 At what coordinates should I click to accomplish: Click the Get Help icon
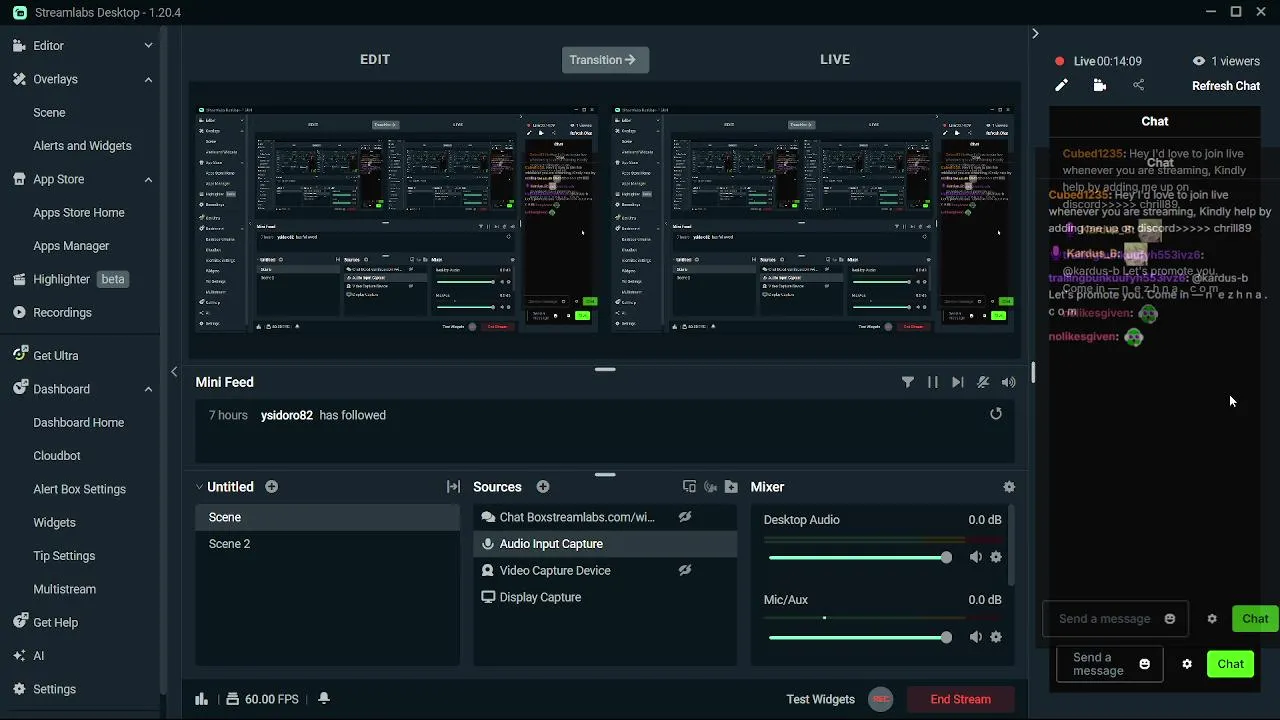point(19,622)
